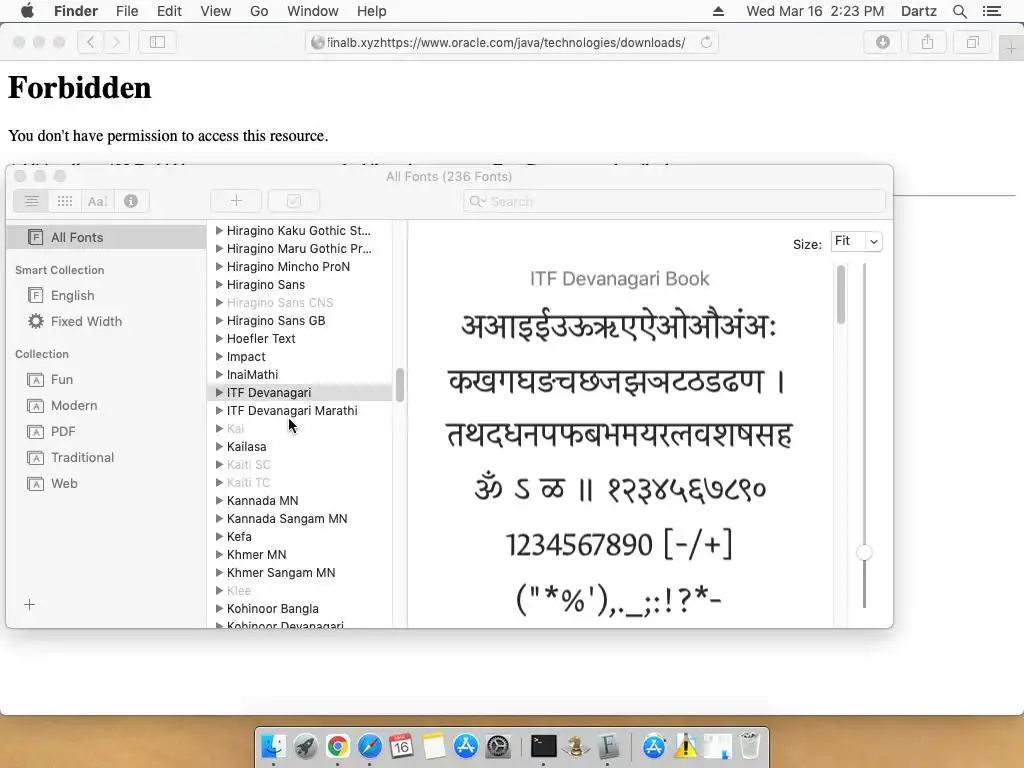The width and height of the screenshot is (1024, 768).
Task: Select the Fixed Width smart collection
Action: (x=106, y=321)
